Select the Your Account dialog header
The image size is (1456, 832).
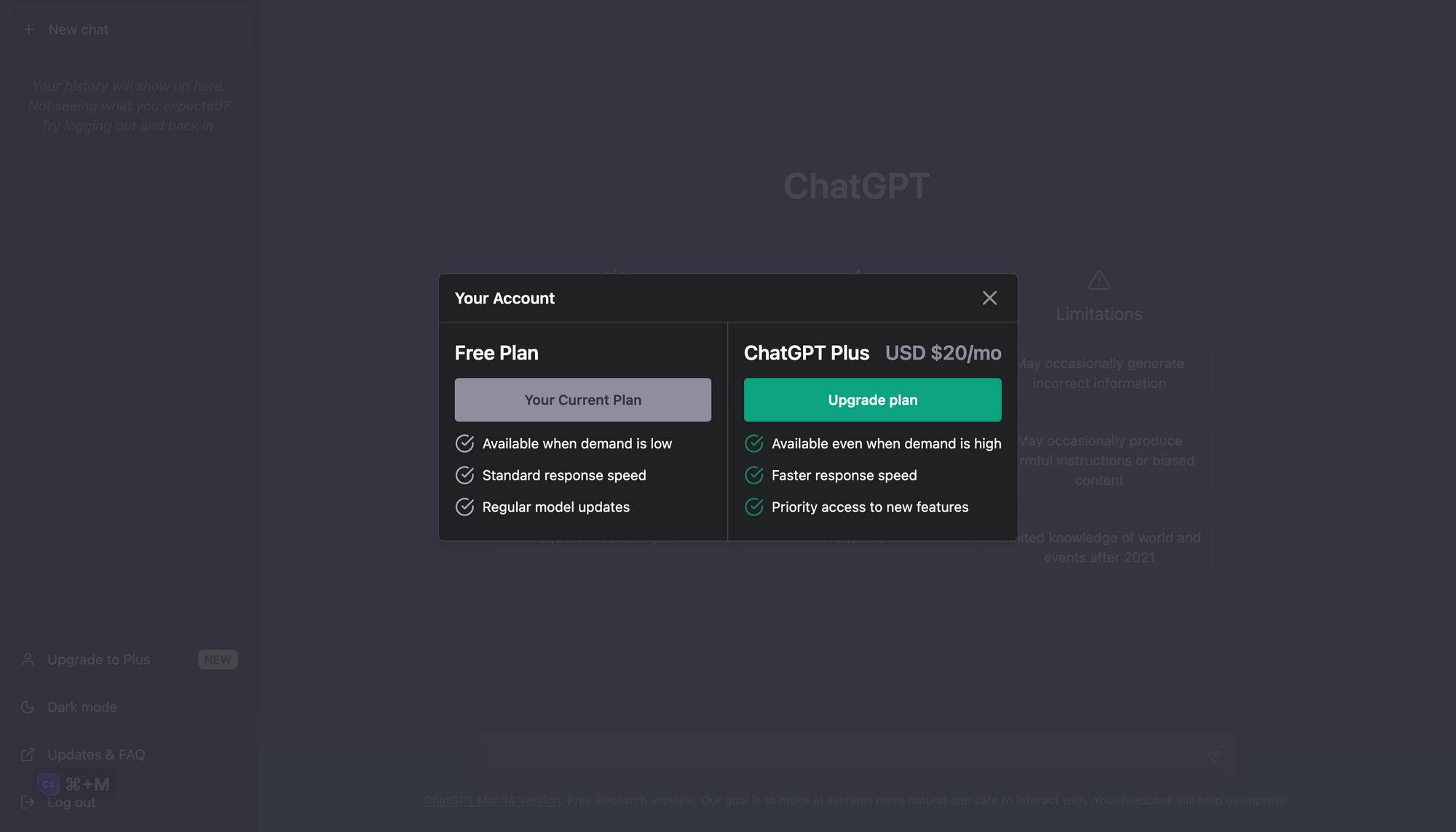[504, 298]
